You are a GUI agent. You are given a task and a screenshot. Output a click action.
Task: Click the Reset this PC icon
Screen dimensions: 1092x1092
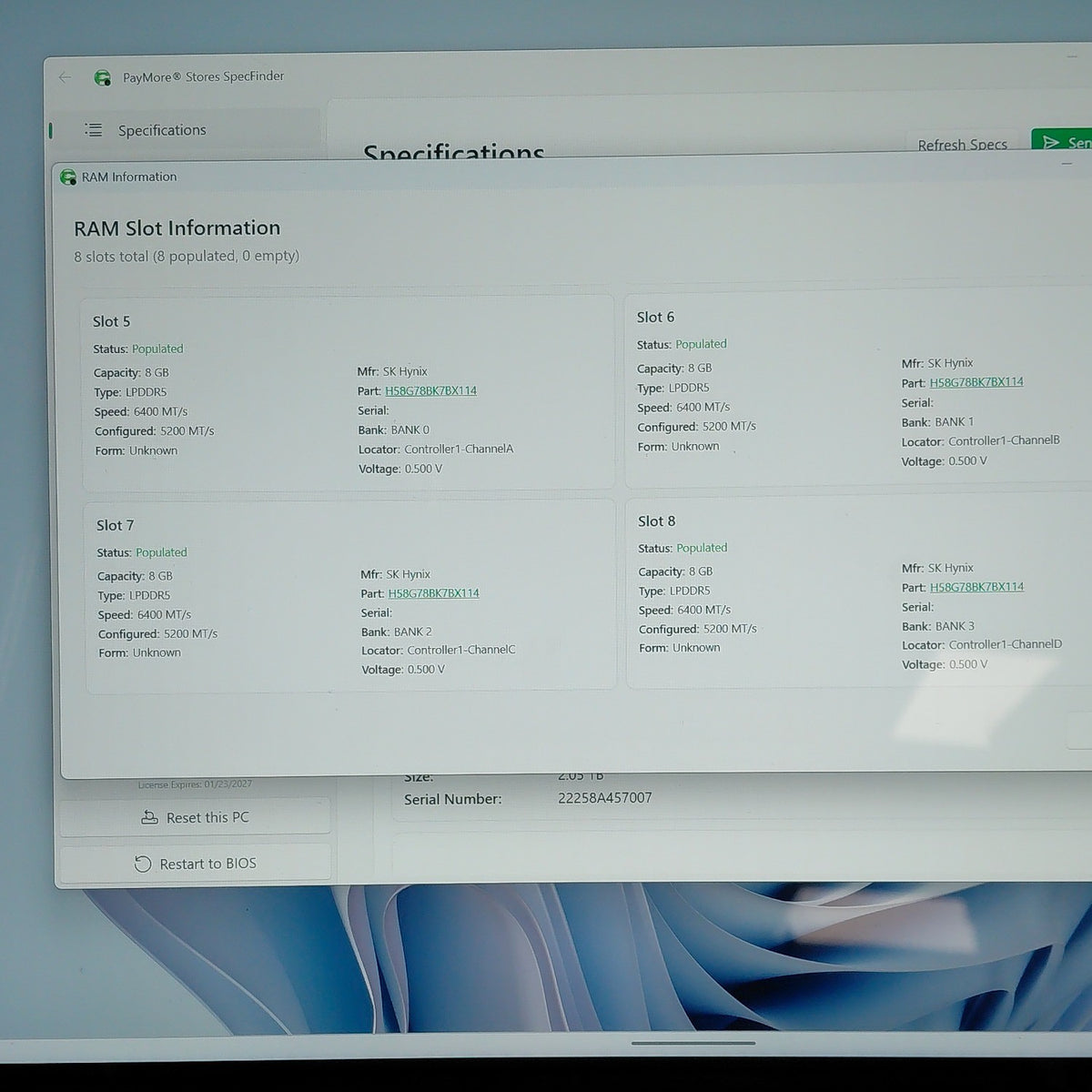[x=149, y=817]
